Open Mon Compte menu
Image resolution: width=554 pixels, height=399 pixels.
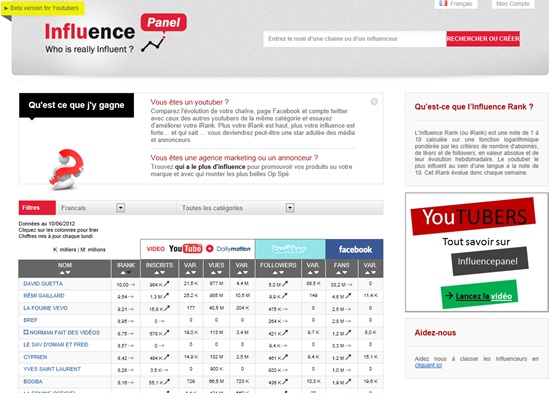[513, 4]
